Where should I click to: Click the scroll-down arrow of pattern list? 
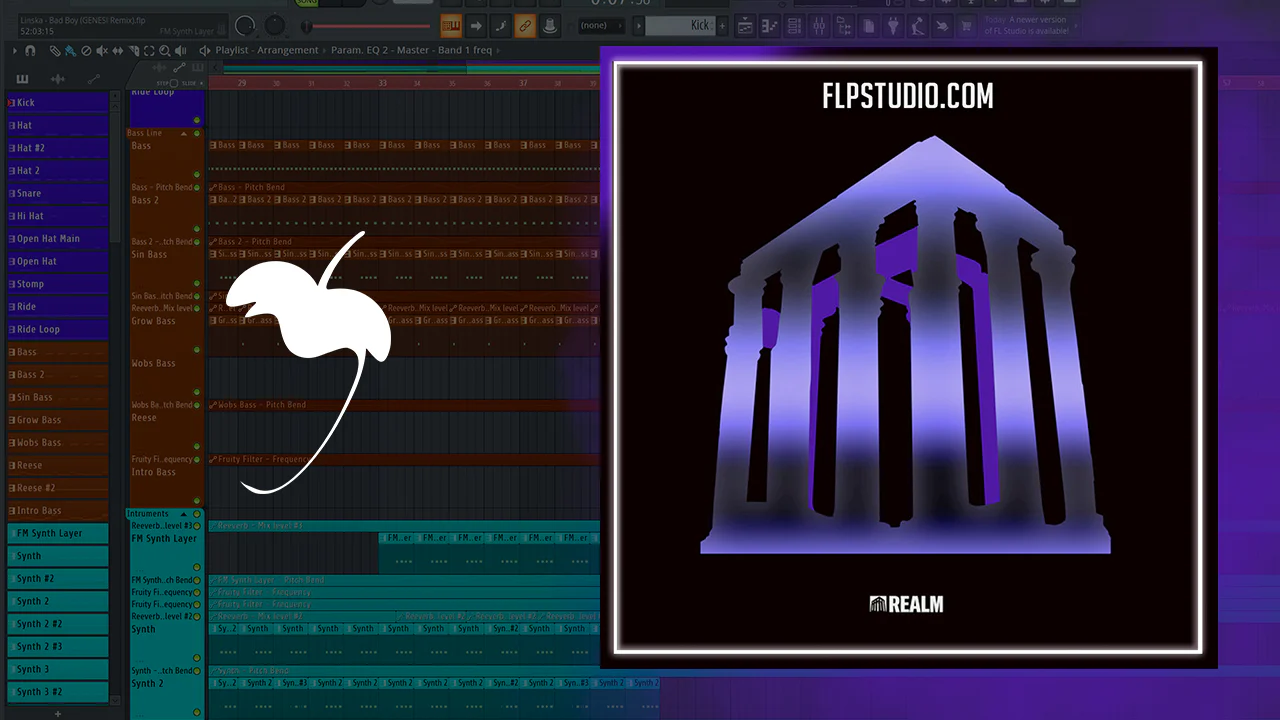[116, 700]
